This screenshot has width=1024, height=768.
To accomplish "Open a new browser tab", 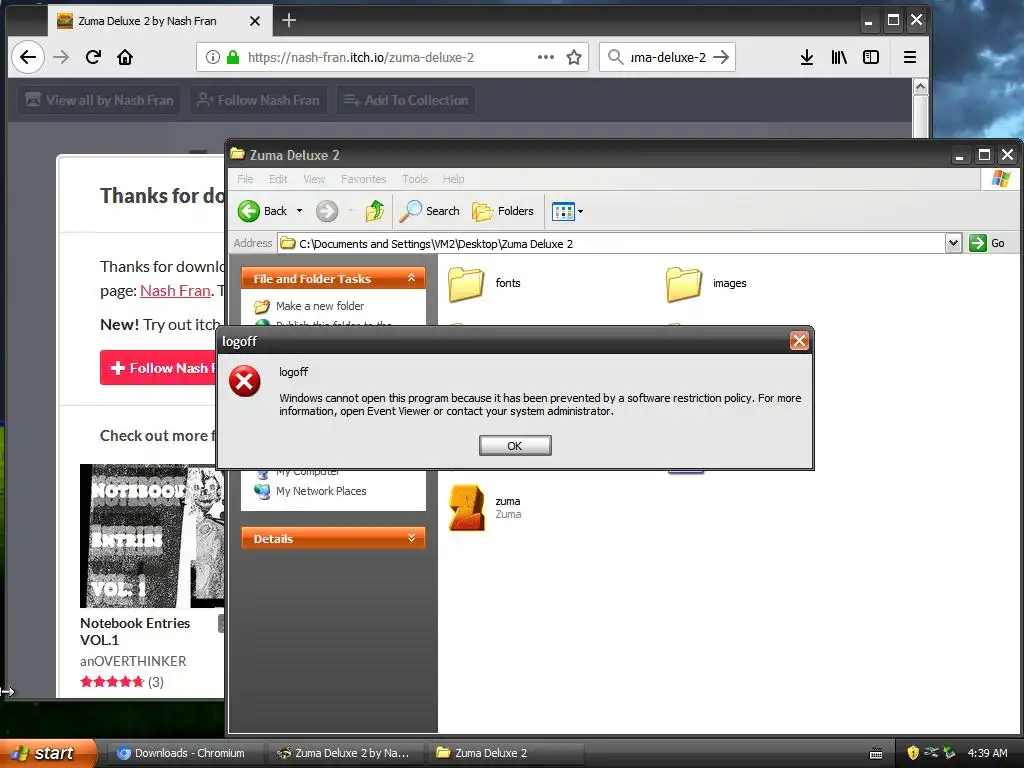I will coord(289,21).
